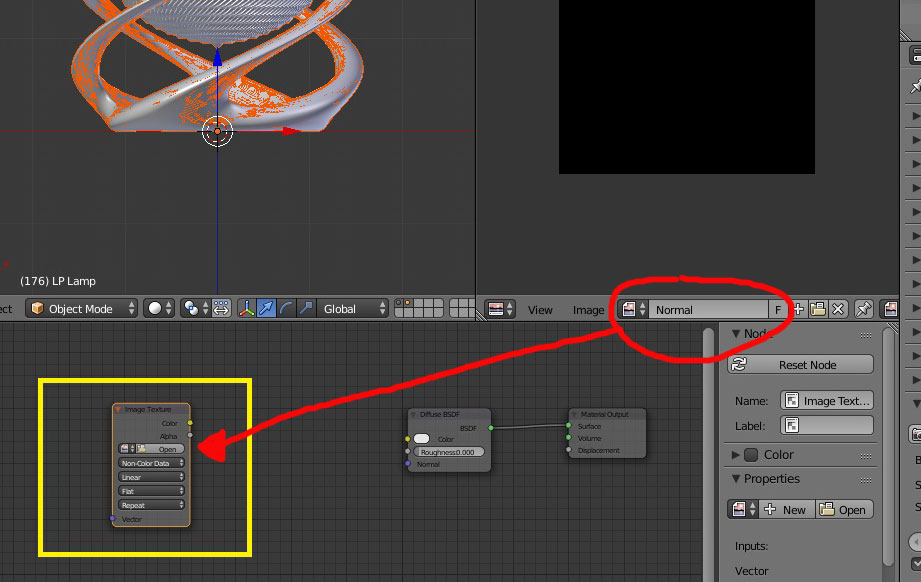Screen dimensions: 921x582
Task: Click the viewport shading sphere icon
Action: [x=154, y=309]
